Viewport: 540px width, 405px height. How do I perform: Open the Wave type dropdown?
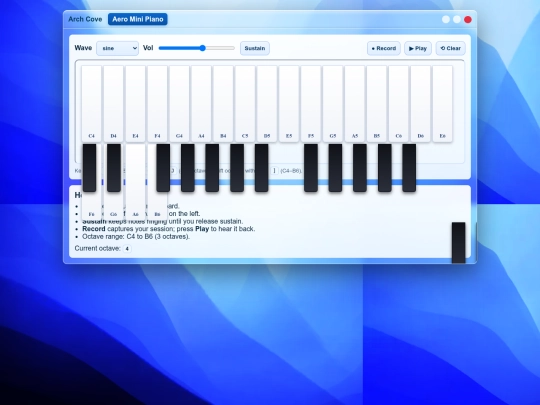point(117,48)
